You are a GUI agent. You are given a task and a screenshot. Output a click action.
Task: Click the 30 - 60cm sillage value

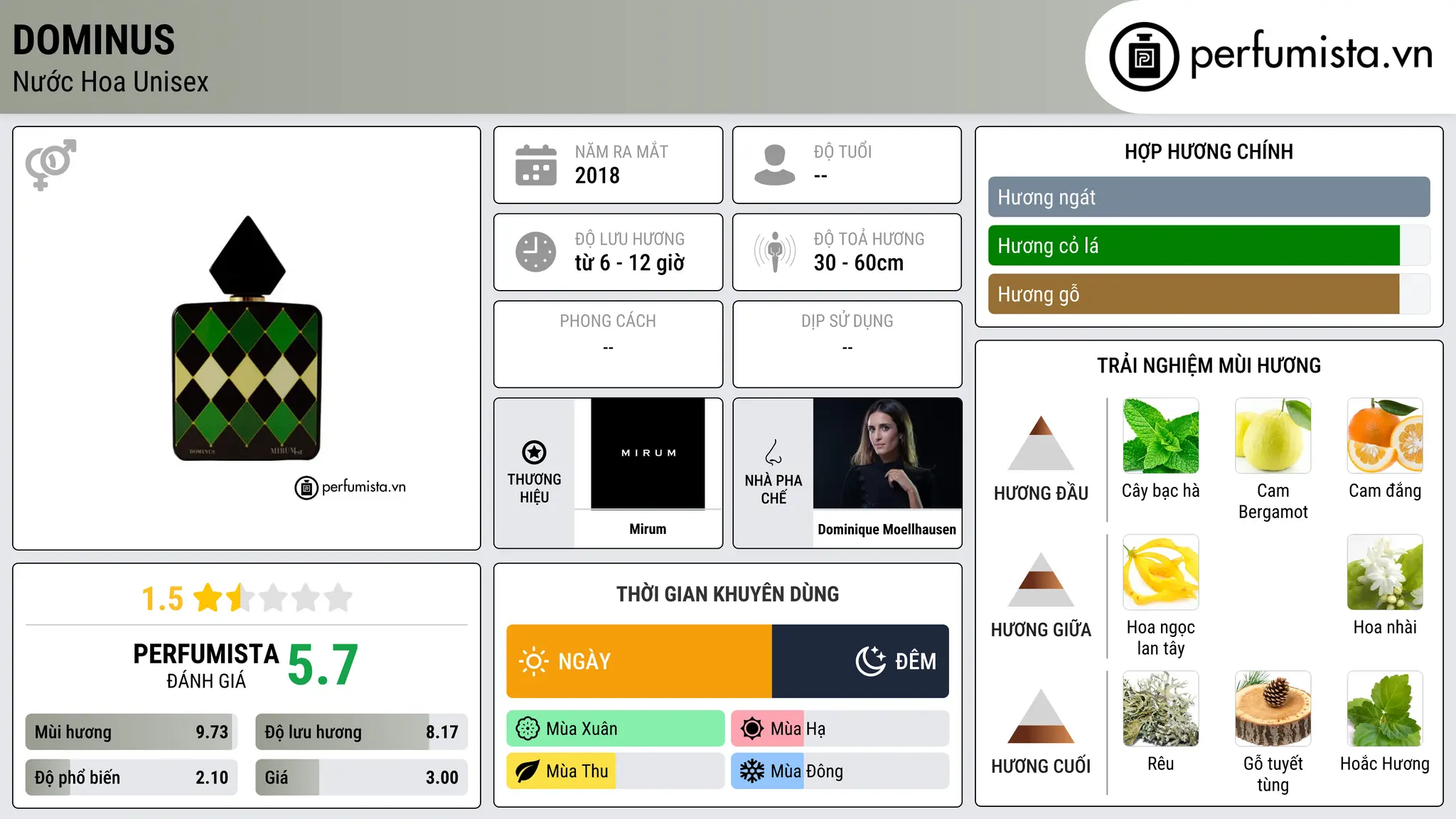pos(859,263)
